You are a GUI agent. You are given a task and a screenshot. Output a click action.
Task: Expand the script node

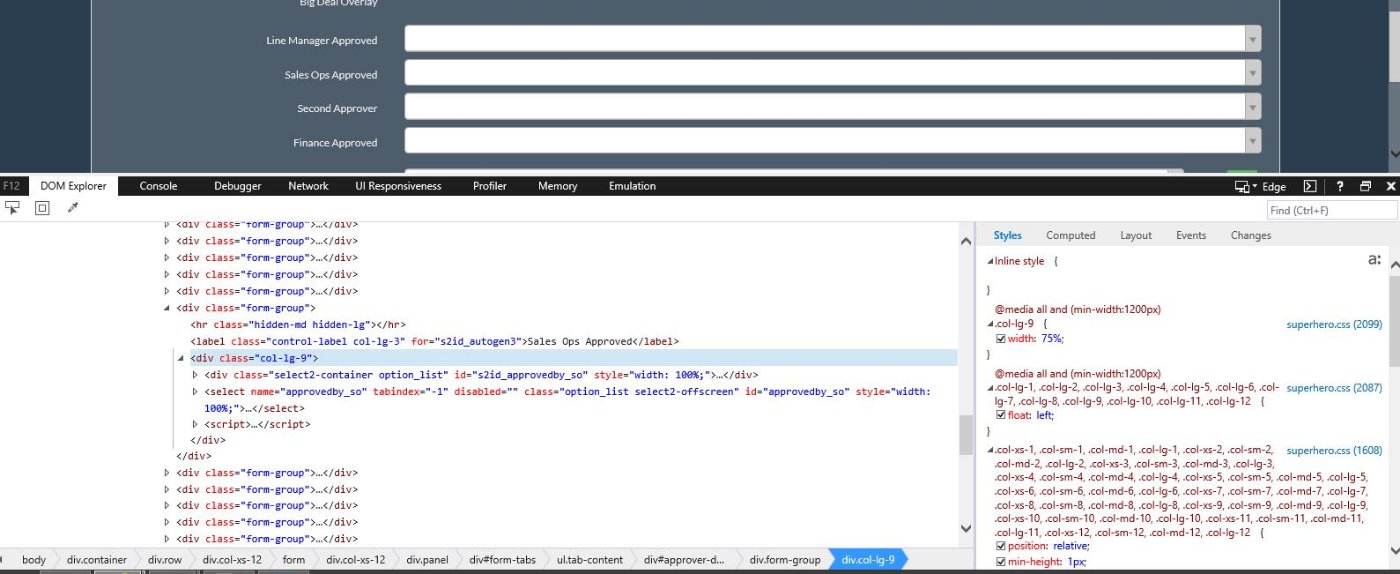[195, 424]
